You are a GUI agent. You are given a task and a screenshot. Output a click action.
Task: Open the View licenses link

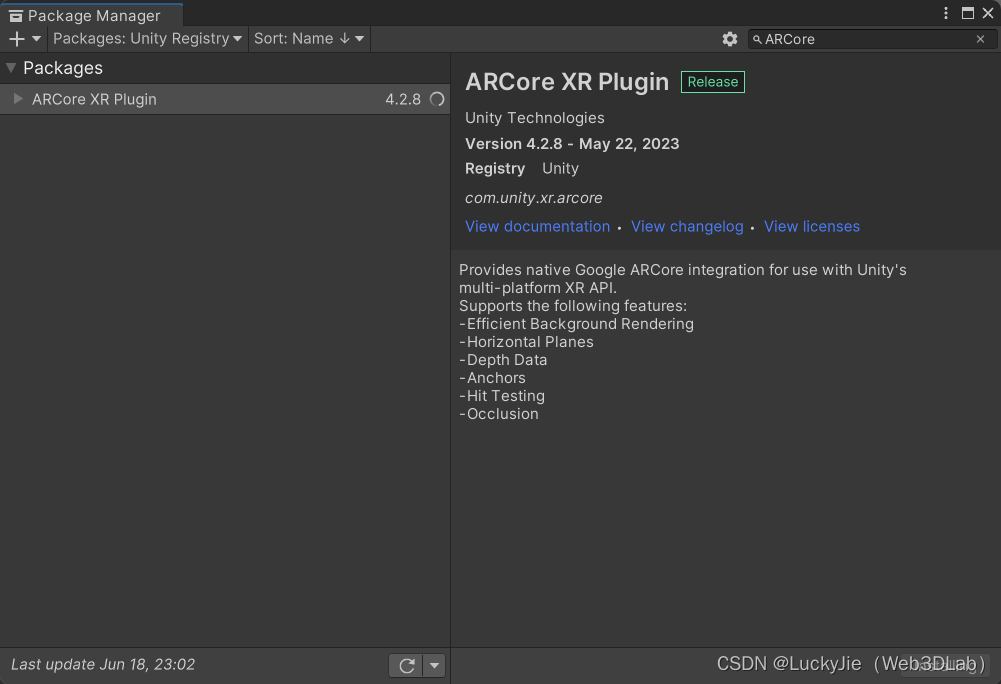[x=811, y=226]
